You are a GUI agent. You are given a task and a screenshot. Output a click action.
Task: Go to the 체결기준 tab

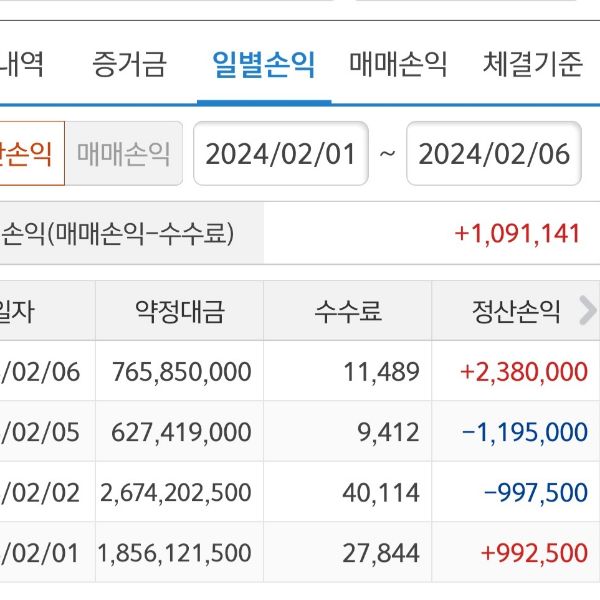(x=532, y=66)
